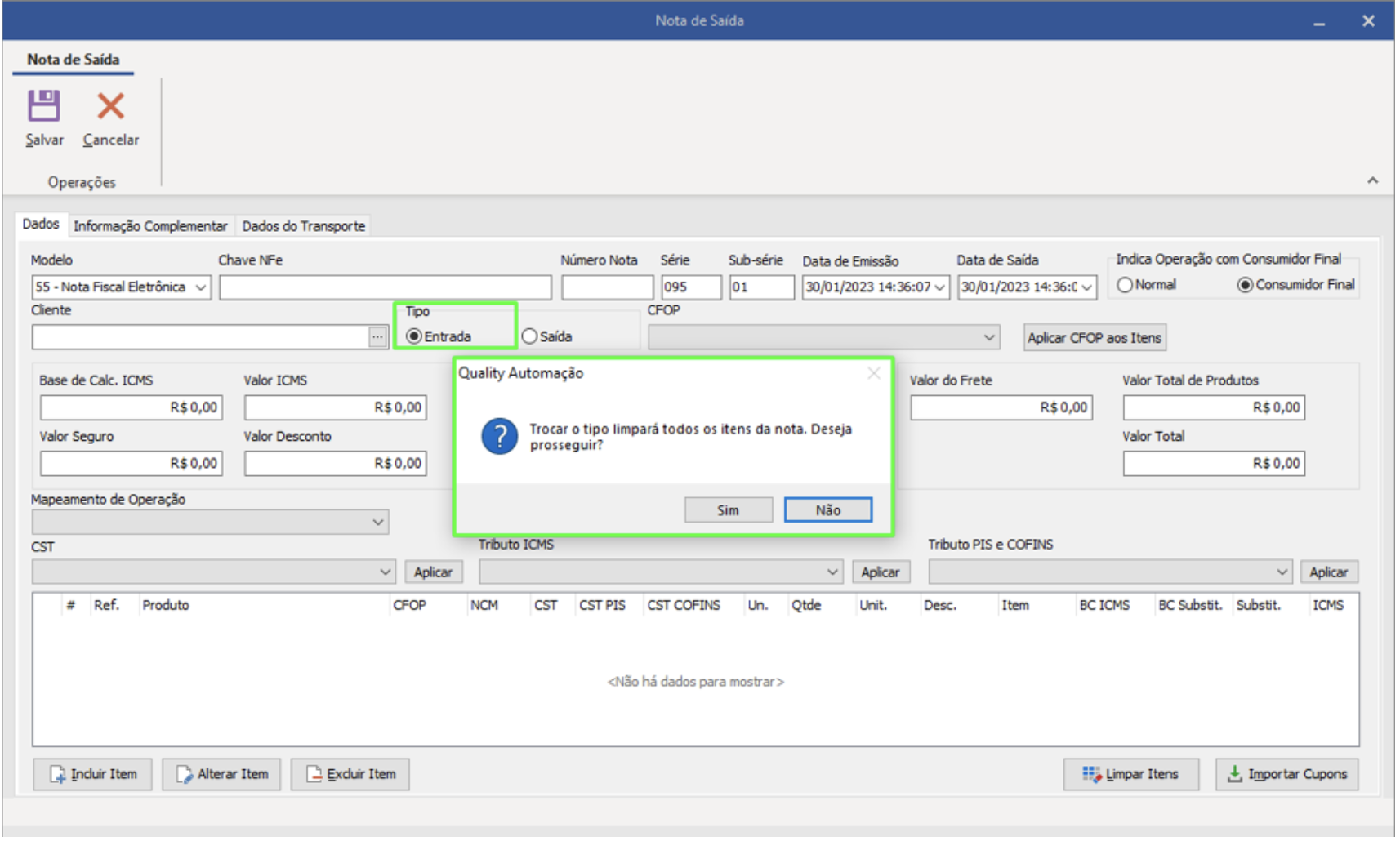1400x841 pixels.
Task: Click Não in the Quality Automação dialog
Action: pos(829,511)
